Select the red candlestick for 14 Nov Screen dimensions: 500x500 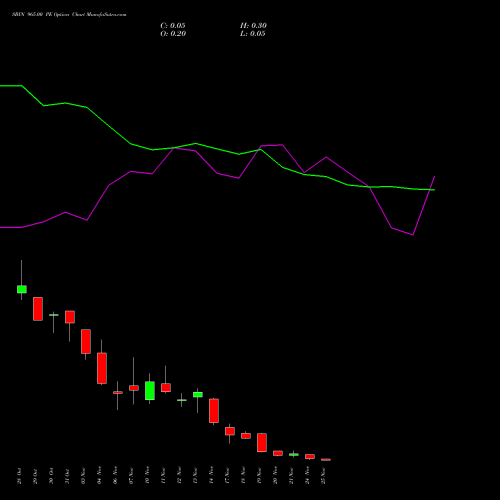point(214,411)
